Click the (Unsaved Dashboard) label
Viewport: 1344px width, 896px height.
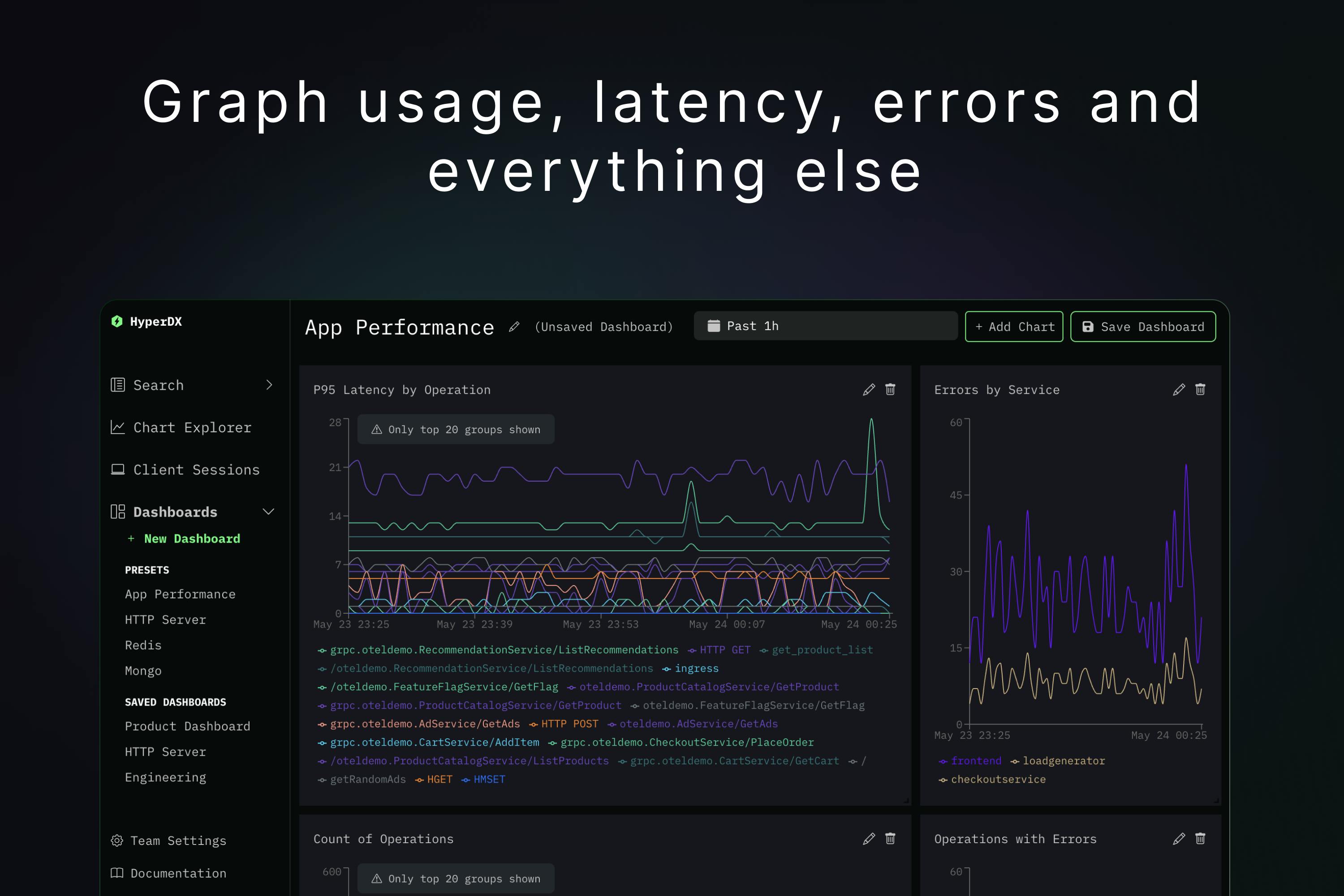coord(604,327)
